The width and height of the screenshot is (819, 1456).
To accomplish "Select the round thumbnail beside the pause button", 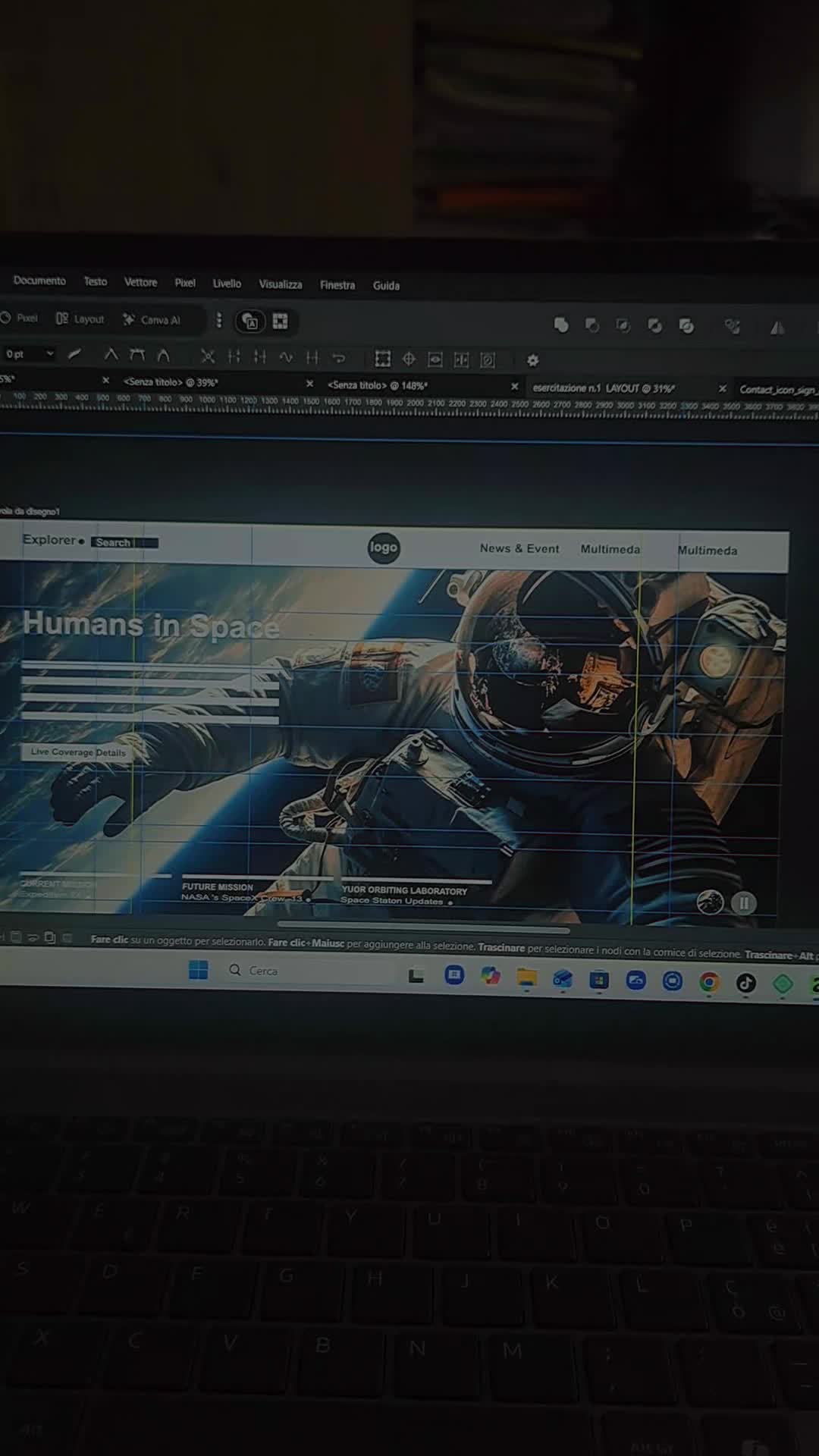I will coord(711,902).
